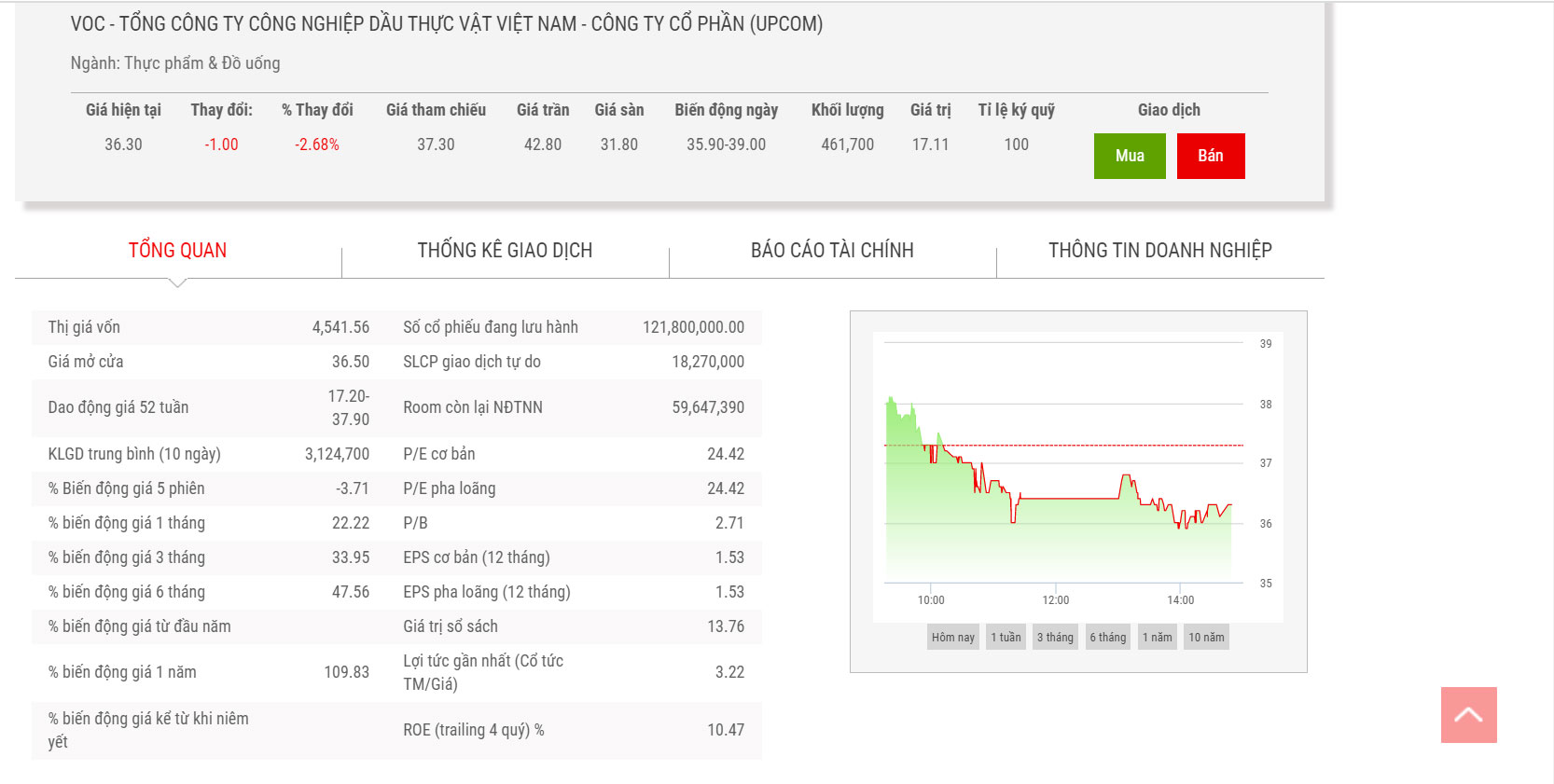View the 10 năm chart history
This screenshot has height=784, width=1554.
coord(1206,638)
